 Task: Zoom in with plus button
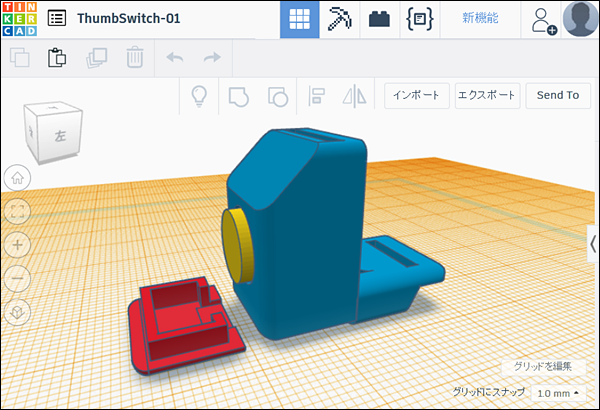pyautogui.click(x=17, y=245)
